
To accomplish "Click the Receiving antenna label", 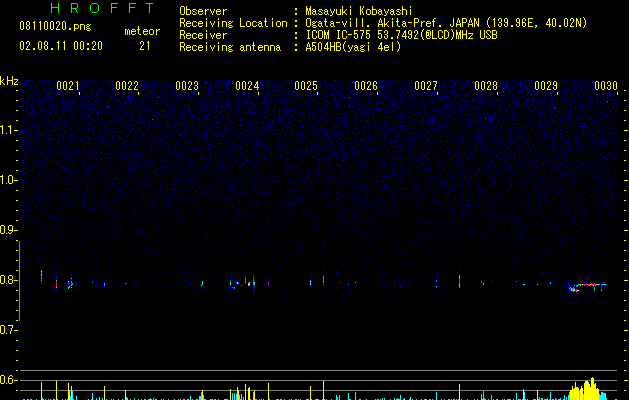I will coord(230,47).
